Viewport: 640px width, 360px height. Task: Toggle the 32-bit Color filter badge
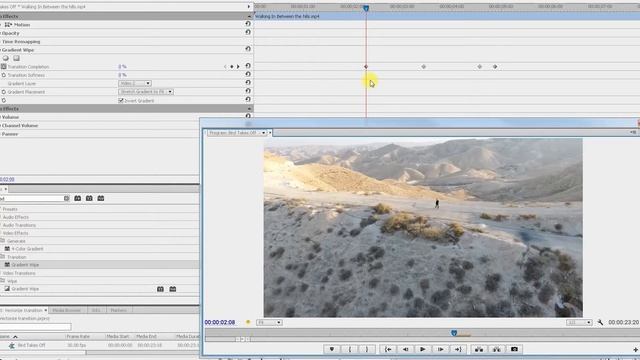pos(89,198)
